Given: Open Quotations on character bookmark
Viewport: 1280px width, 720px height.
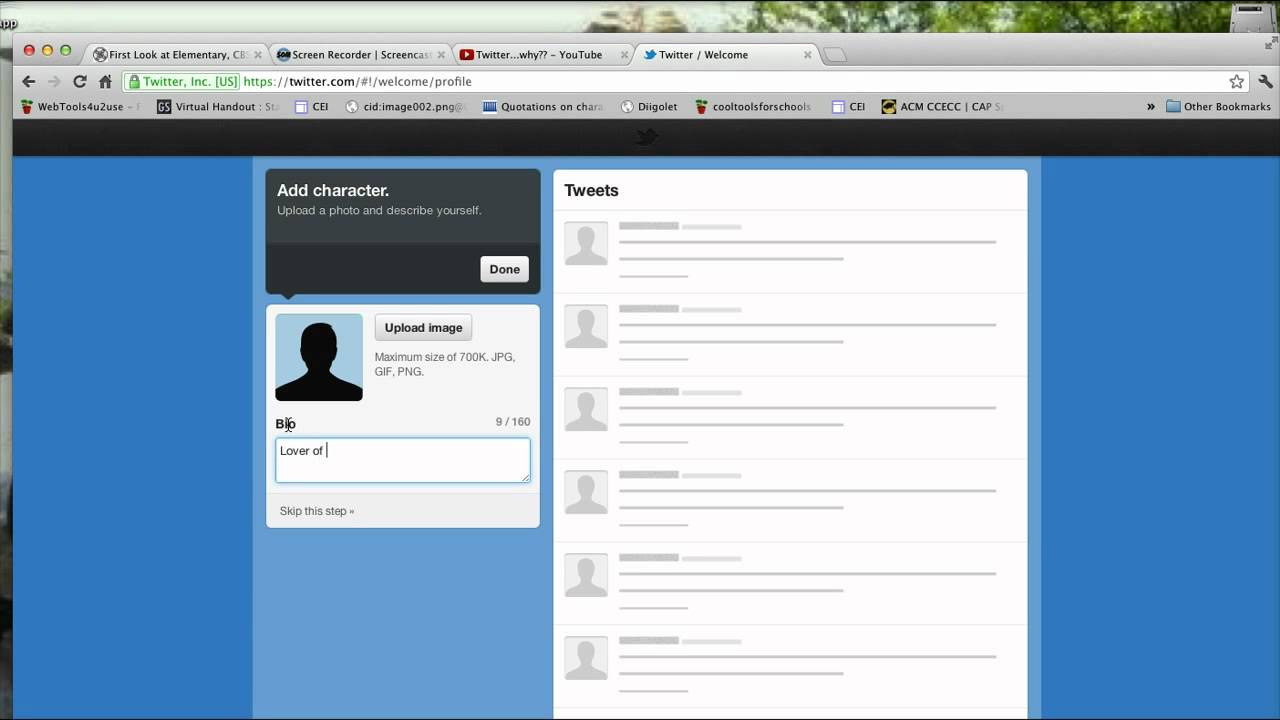Looking at the screenshot, I should [x=543, y=107].
